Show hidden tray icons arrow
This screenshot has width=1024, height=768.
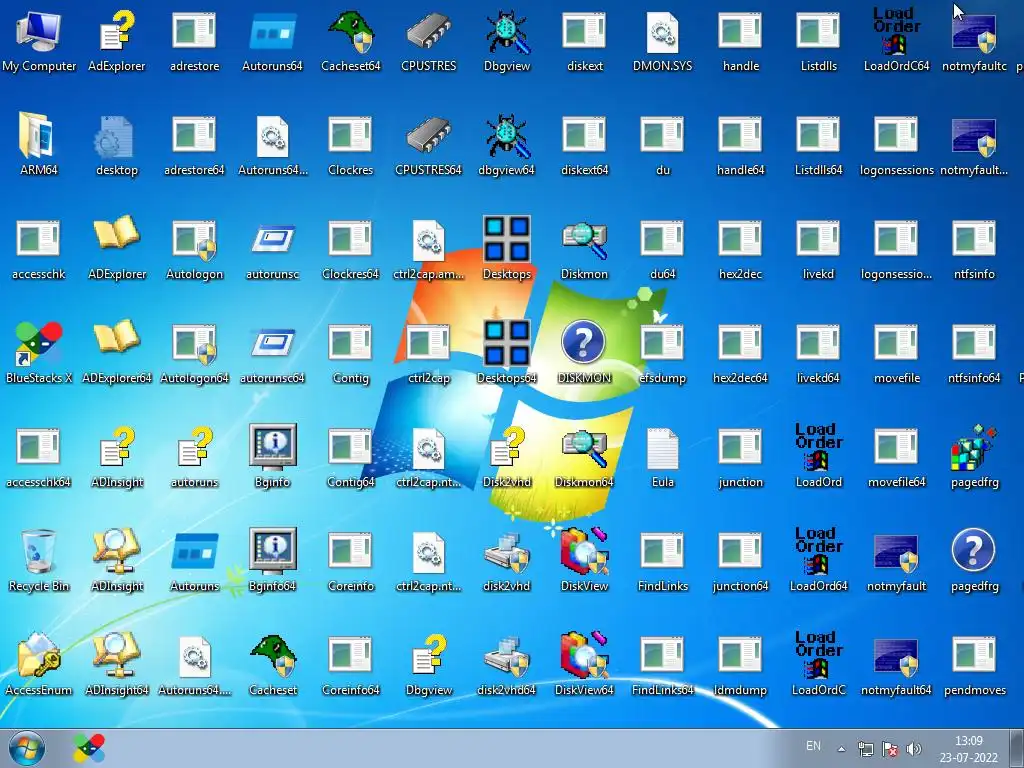tap(842, 749)
